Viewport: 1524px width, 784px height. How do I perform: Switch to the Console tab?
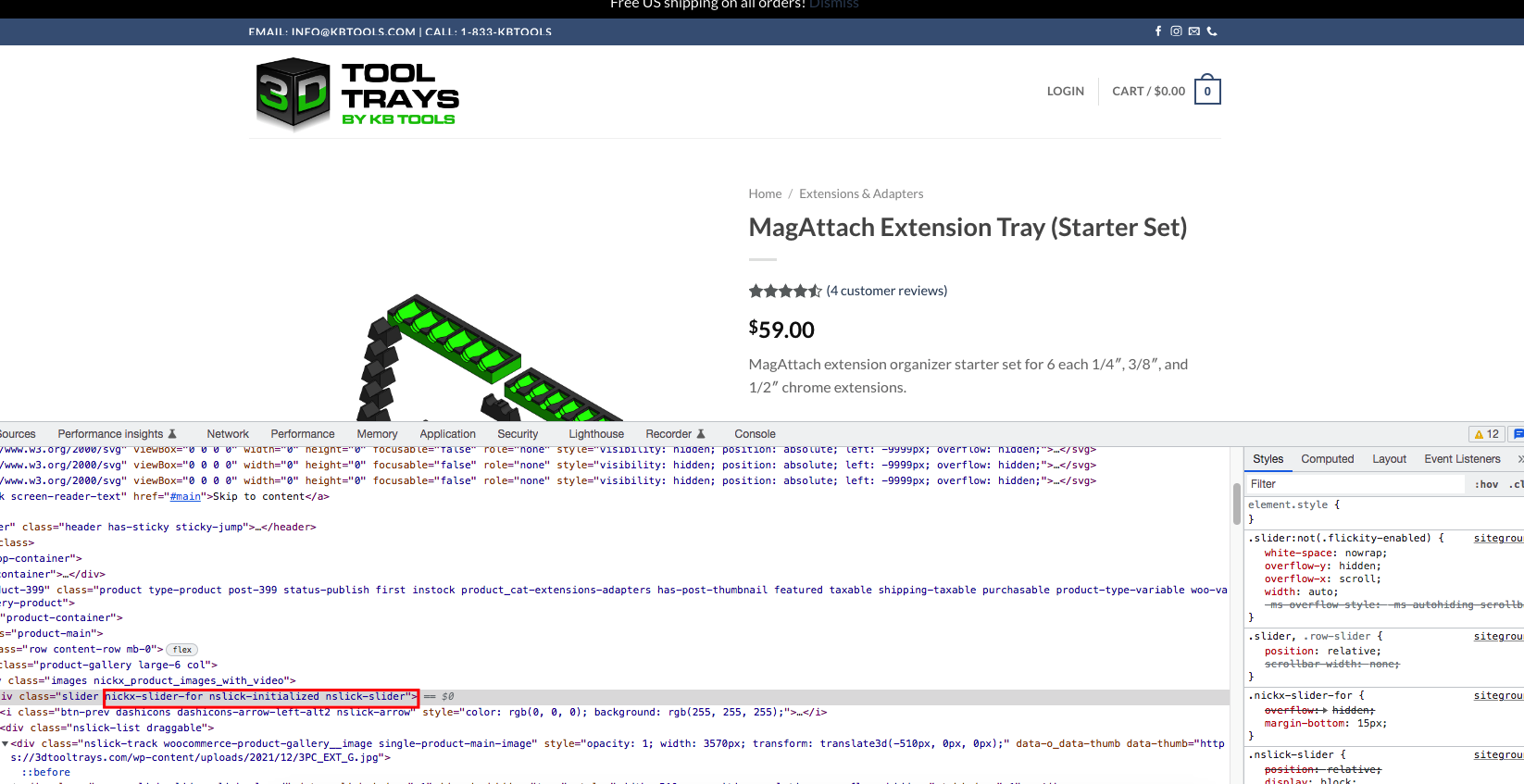tap(755, 434)
